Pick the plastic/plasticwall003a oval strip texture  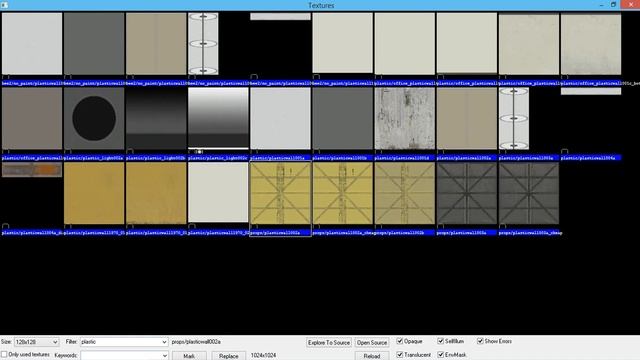pyautogui.click(x=513, y=118)
